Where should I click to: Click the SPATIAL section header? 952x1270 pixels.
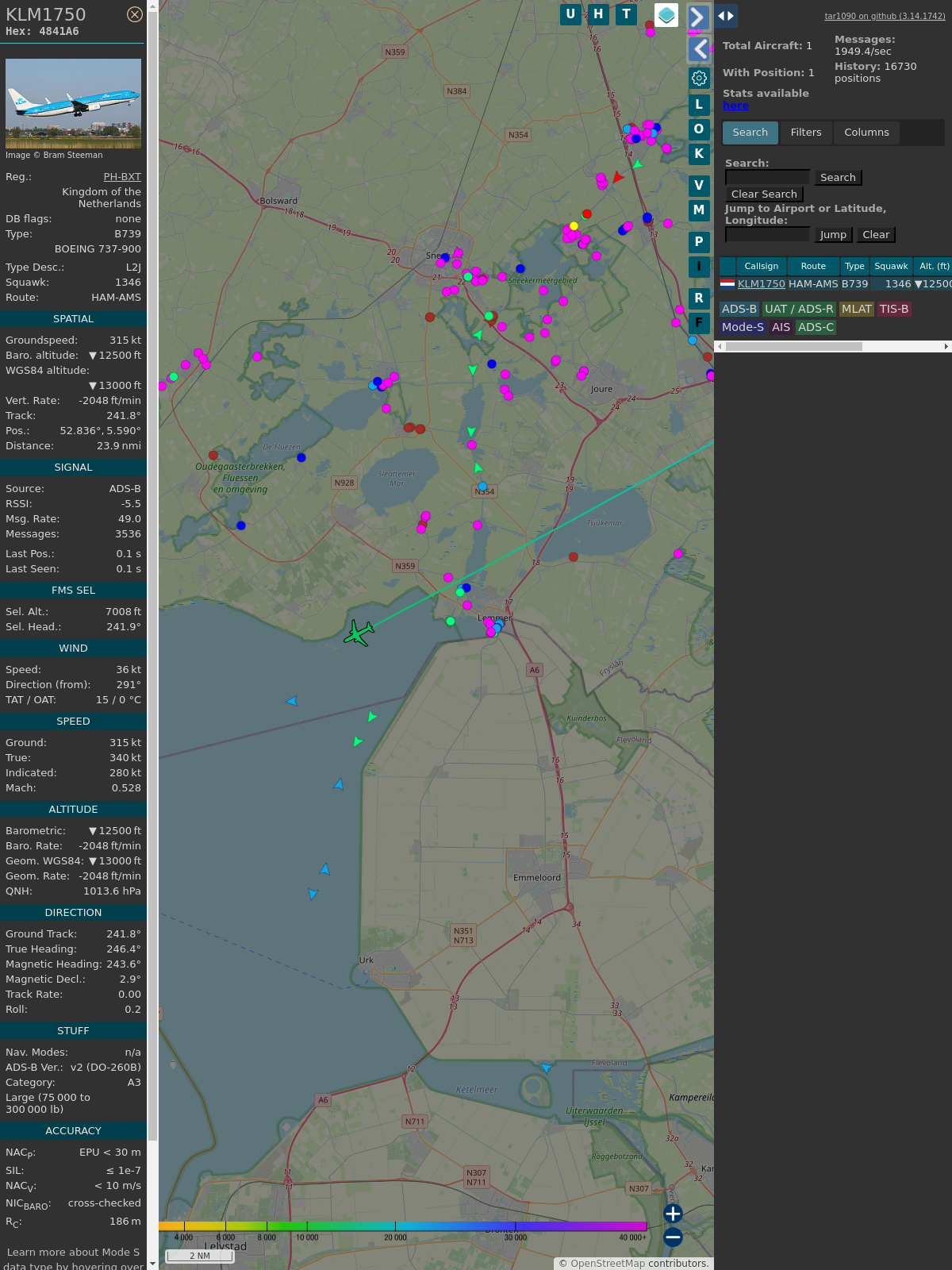click(x=73, y=319)
